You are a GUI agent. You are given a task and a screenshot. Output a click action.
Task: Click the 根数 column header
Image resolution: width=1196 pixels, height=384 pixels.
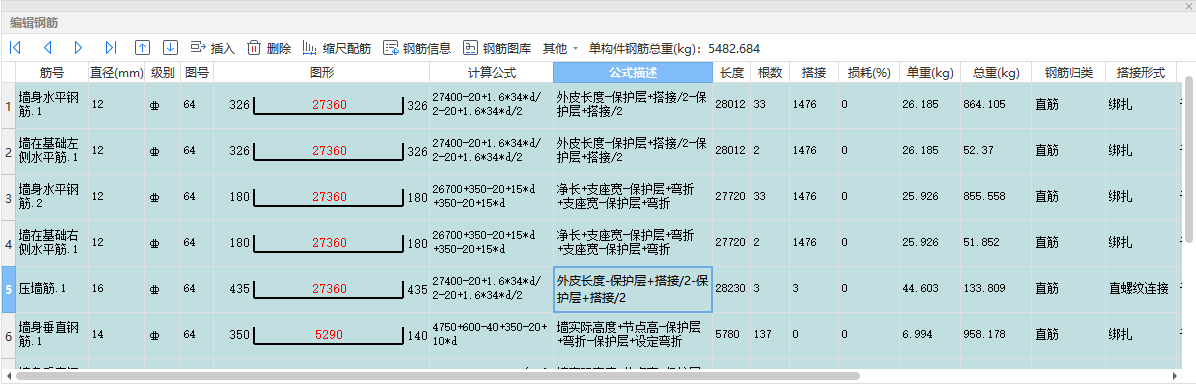pos(770,73)
